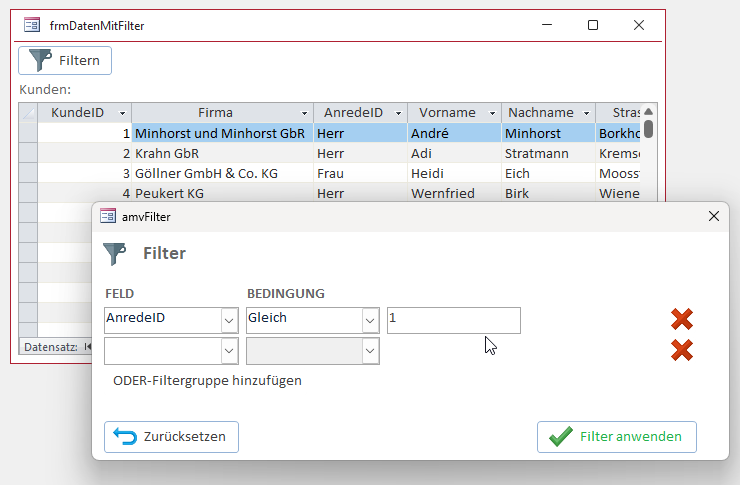
Task: Expand the empty FELD combo box in second row
Action: [x=229, y=351]
